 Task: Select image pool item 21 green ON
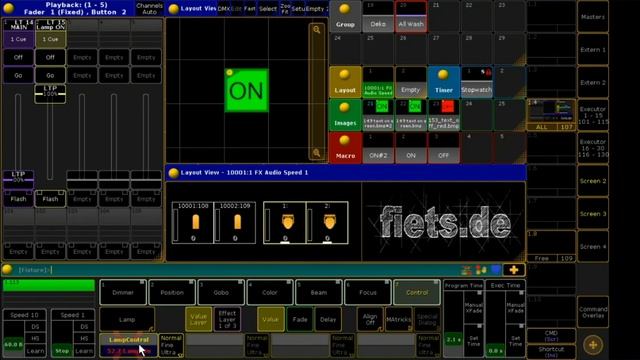pos(378,115)
